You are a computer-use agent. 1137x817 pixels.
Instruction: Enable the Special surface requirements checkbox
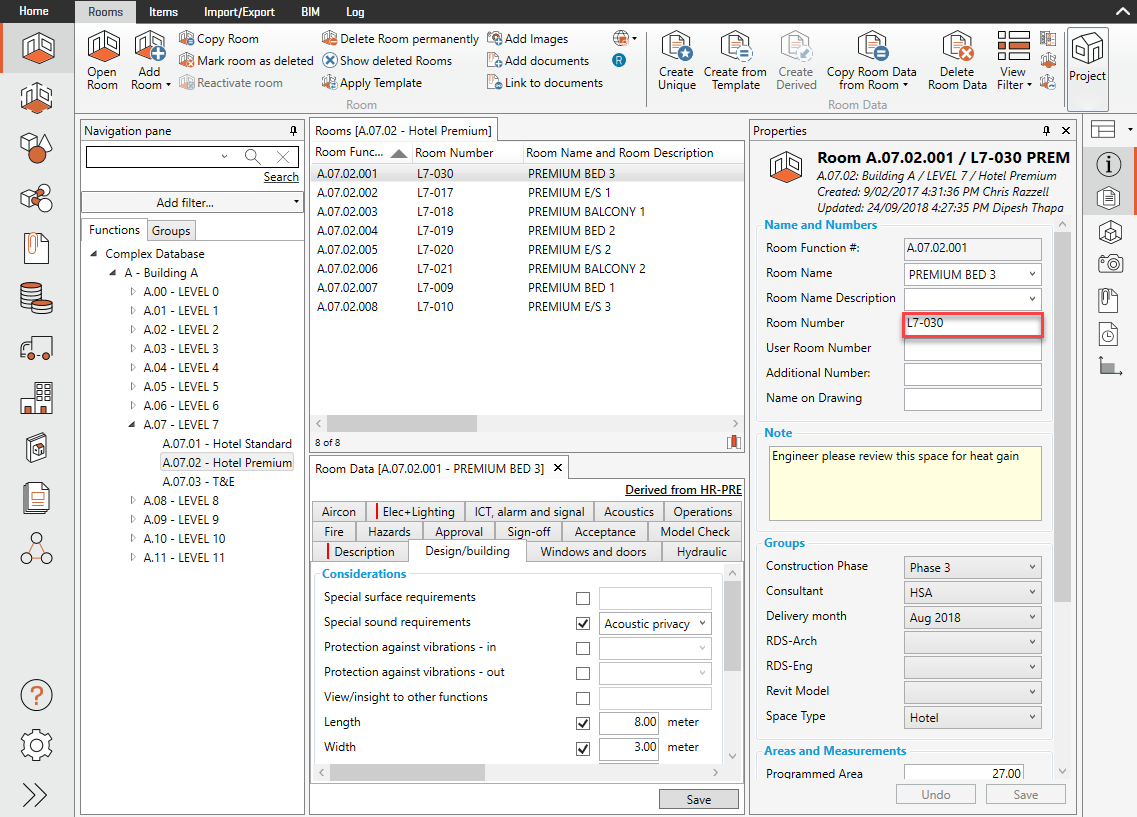pyautogui.click(x=583, y=598)
